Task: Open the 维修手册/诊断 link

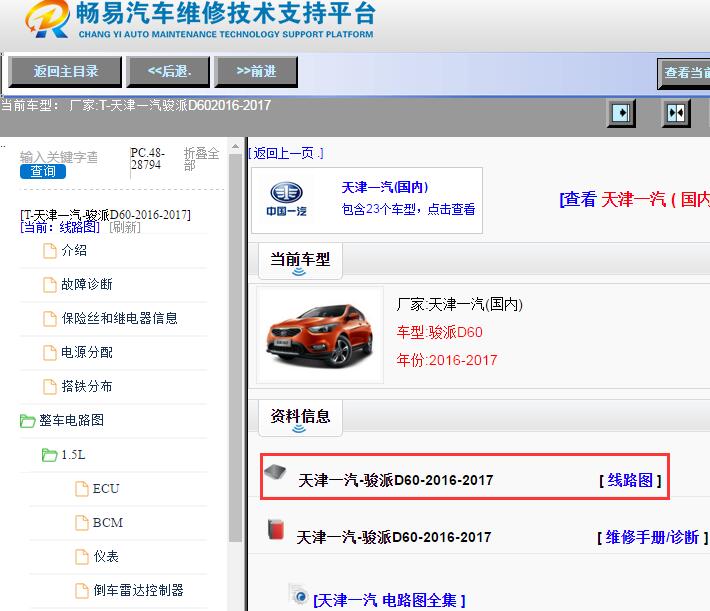Action: [652, 537]
